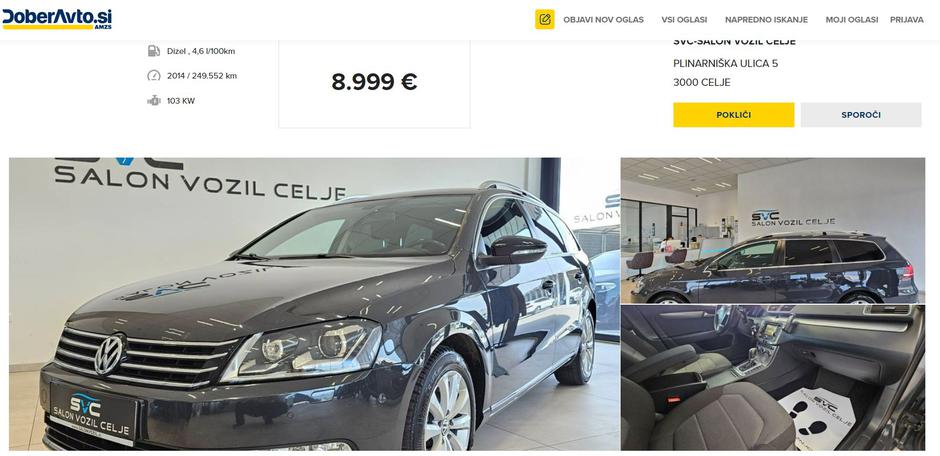Image resolution: width=940 pixels, height=456 pixels.
Task: Click the Plinarniška ulica 5 address
Action: (x=725, y=64)
